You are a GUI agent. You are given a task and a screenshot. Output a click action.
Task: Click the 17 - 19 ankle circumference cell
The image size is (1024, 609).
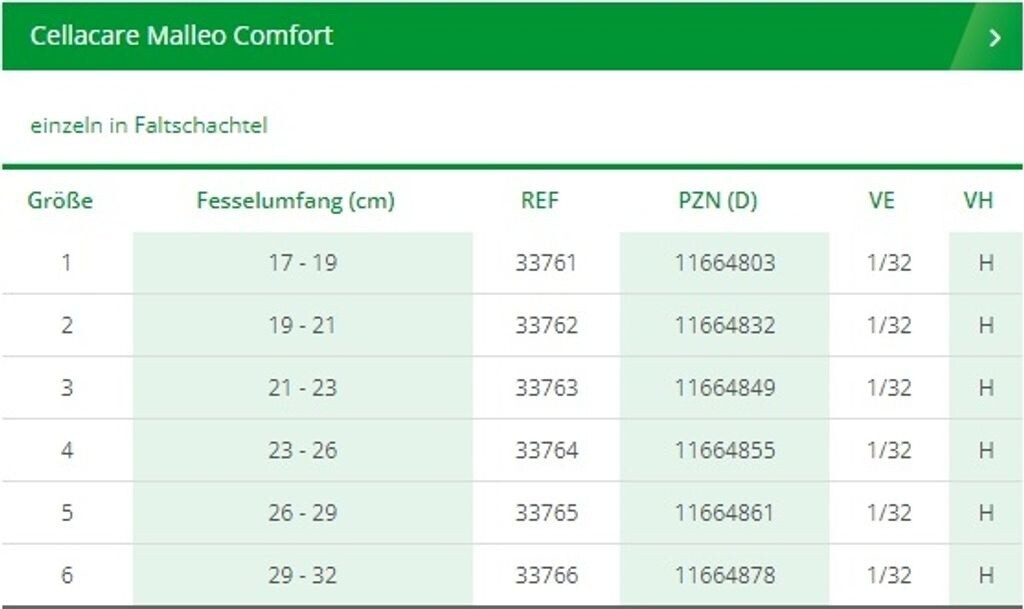pos(302,263)
